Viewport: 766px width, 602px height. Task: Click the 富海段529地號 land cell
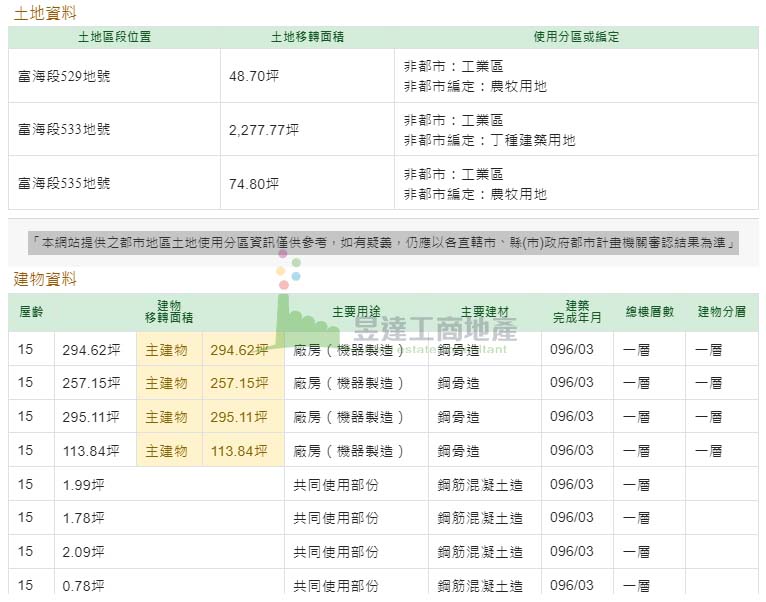coord(64,76)
